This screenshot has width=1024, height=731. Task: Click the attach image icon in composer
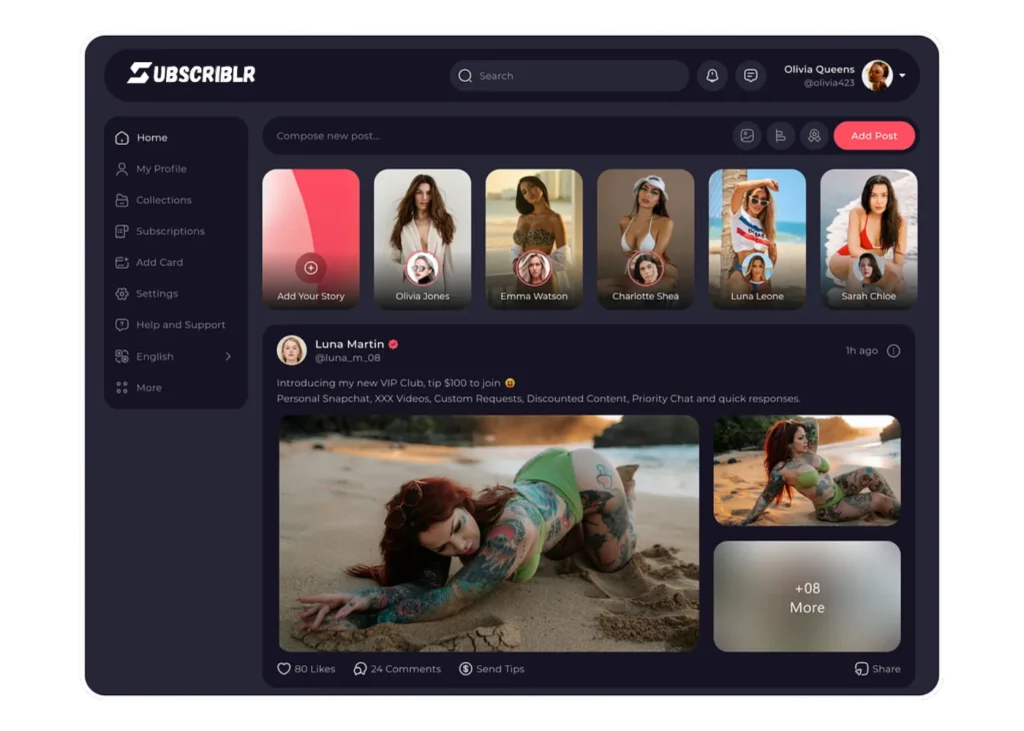(746, 136)
